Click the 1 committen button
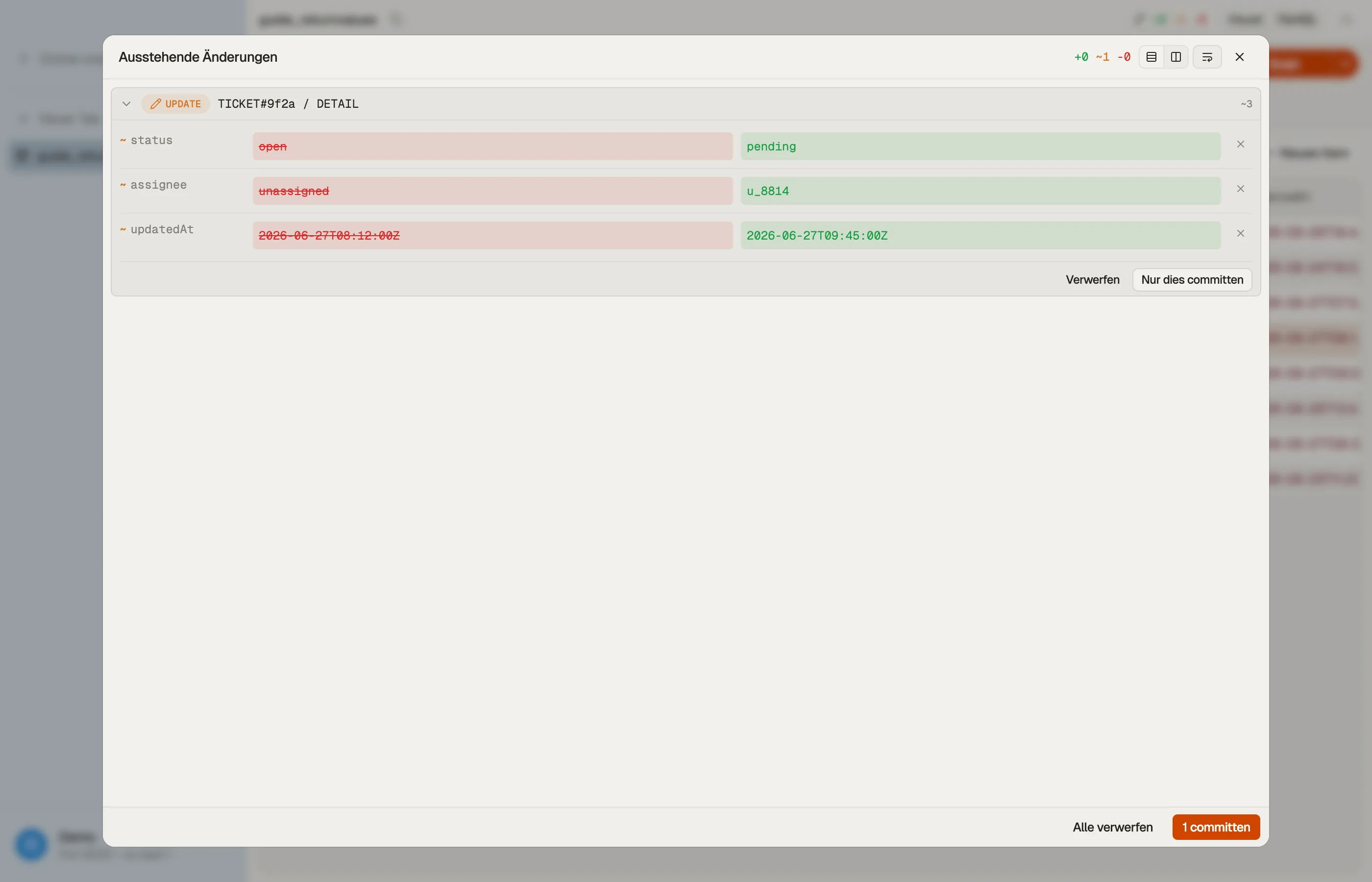1372x882 pixels. (1216, 827)
